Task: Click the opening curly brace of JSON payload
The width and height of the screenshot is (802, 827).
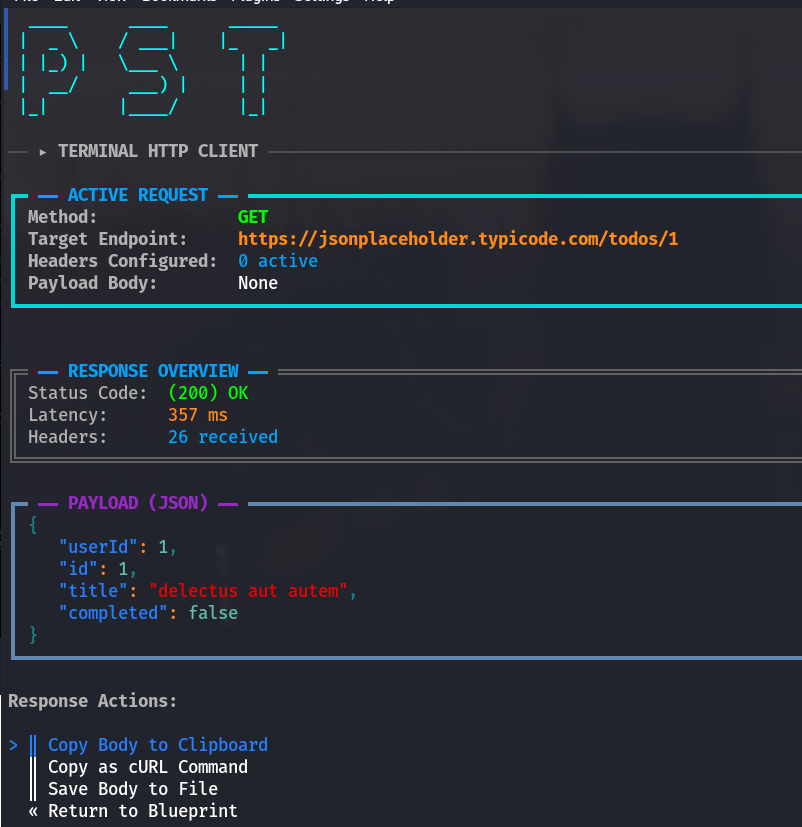Action: (x=33, y=525)
